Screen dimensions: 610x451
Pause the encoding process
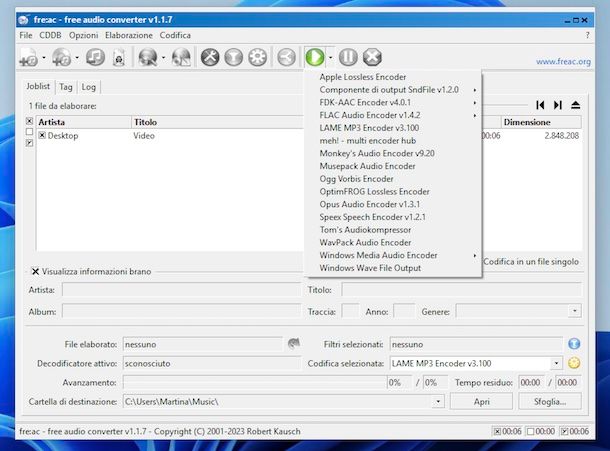click(x=348, y=57)
